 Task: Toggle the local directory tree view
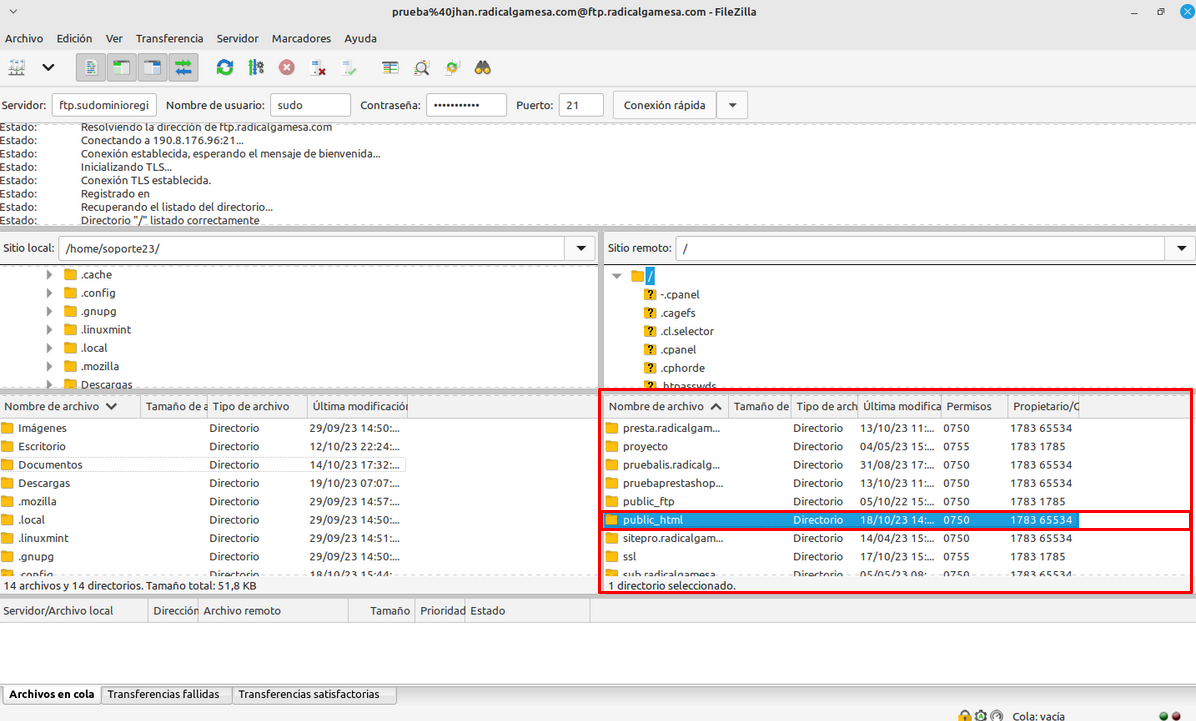click(121, 68)
